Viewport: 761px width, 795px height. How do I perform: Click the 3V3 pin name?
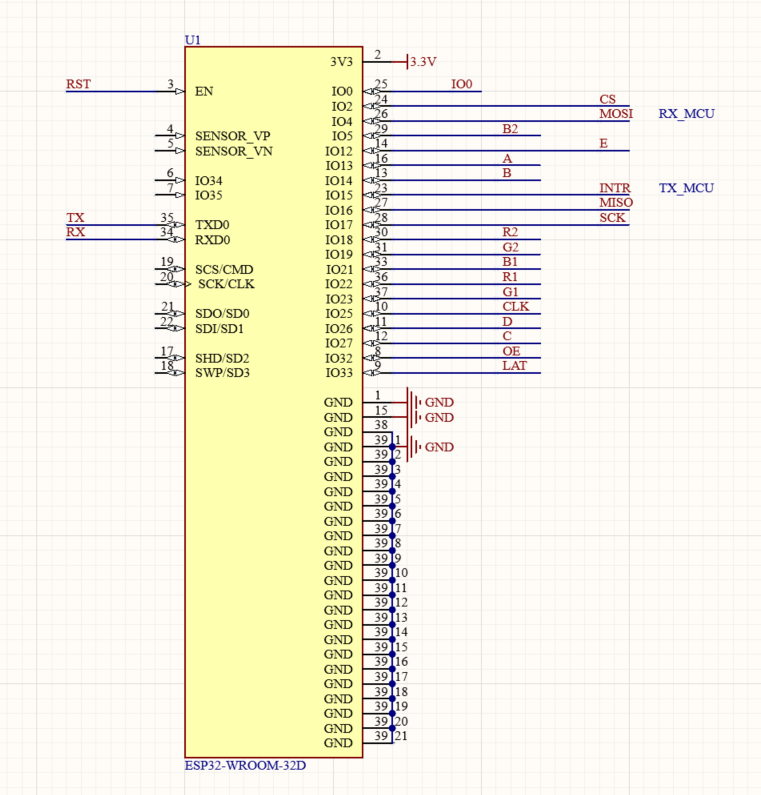tap(341, 62)
